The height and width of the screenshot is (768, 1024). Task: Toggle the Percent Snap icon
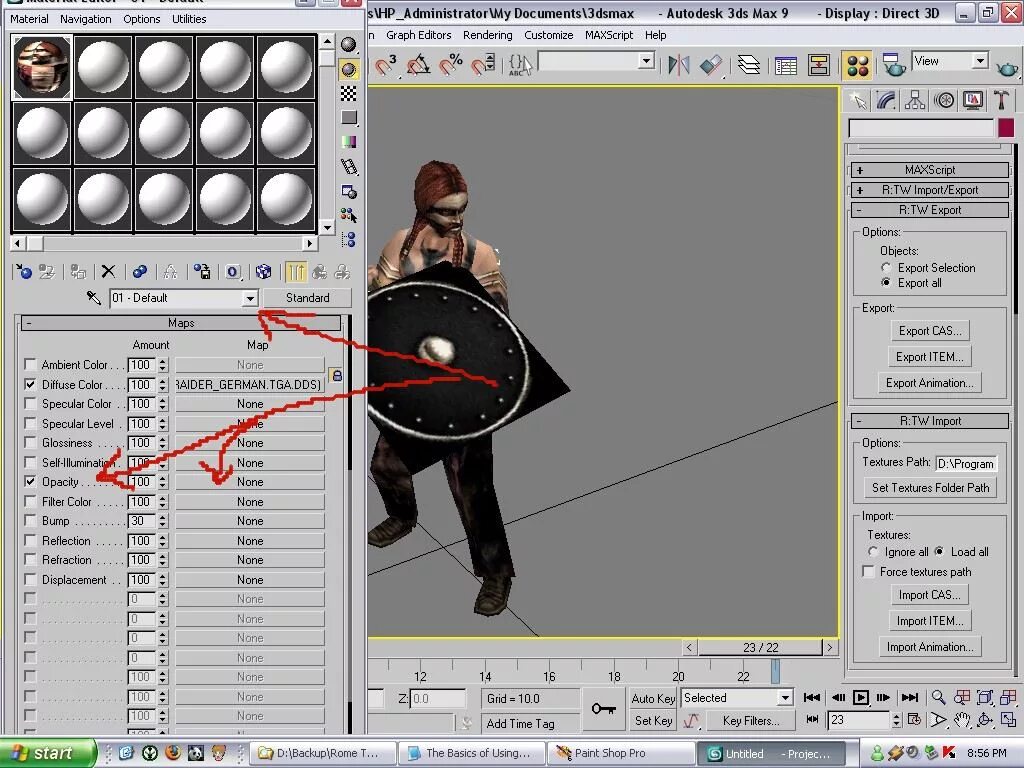pyautogui.click(x=451, y=65)
